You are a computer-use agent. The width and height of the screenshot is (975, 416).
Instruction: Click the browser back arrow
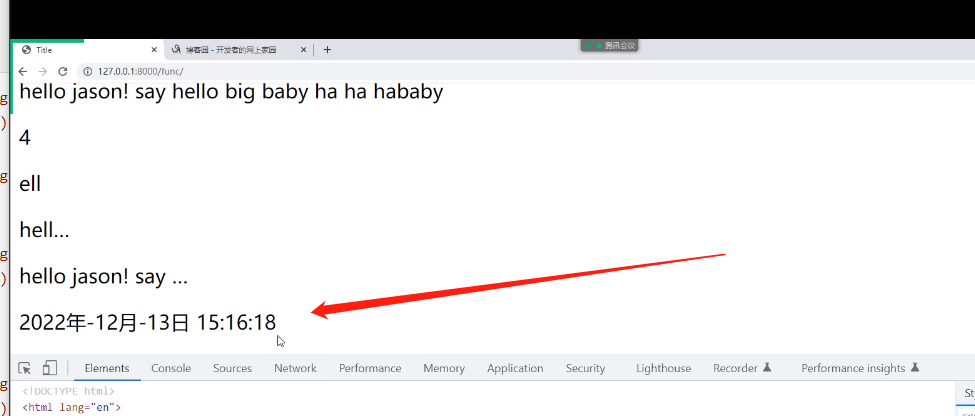(x=22, y=72)
